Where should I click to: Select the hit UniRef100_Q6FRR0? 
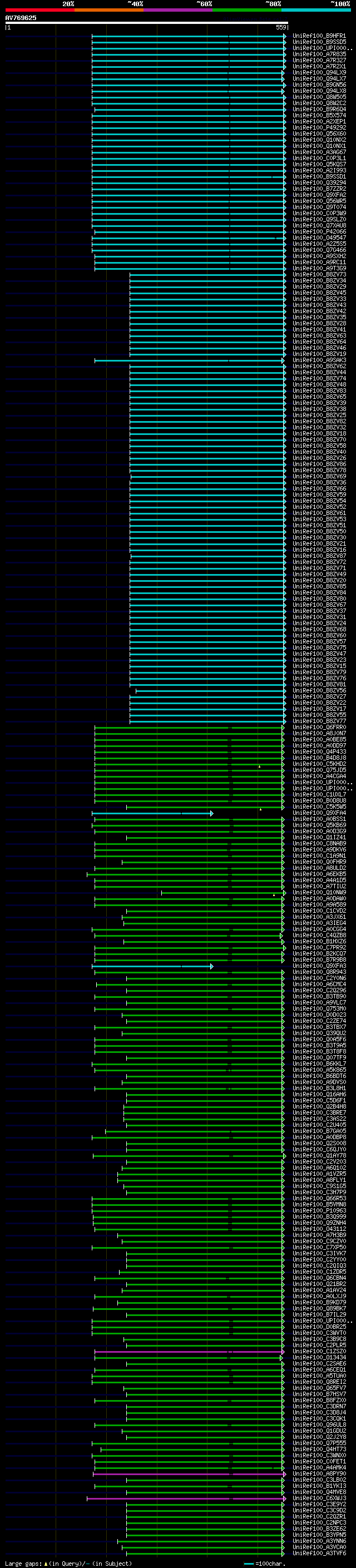click(319, 728)
